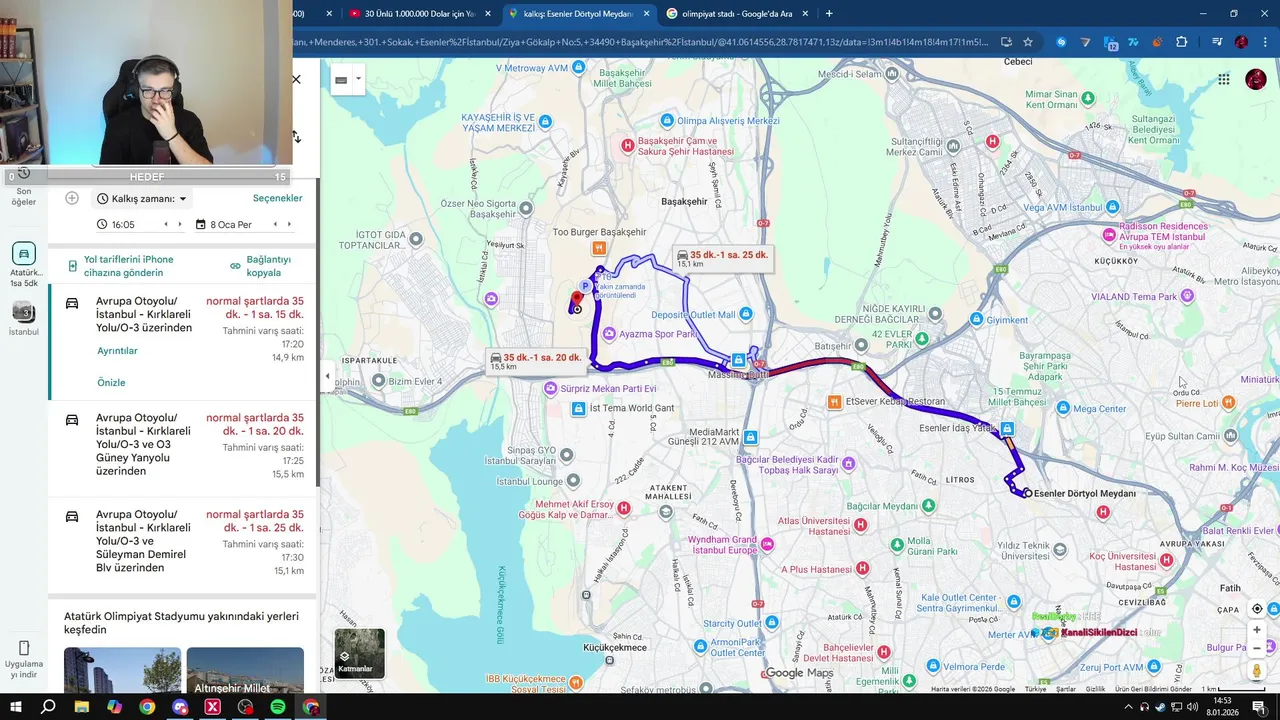Open Windows search from the taskbar
1280x720 pixels.
[x=48, y=707]
